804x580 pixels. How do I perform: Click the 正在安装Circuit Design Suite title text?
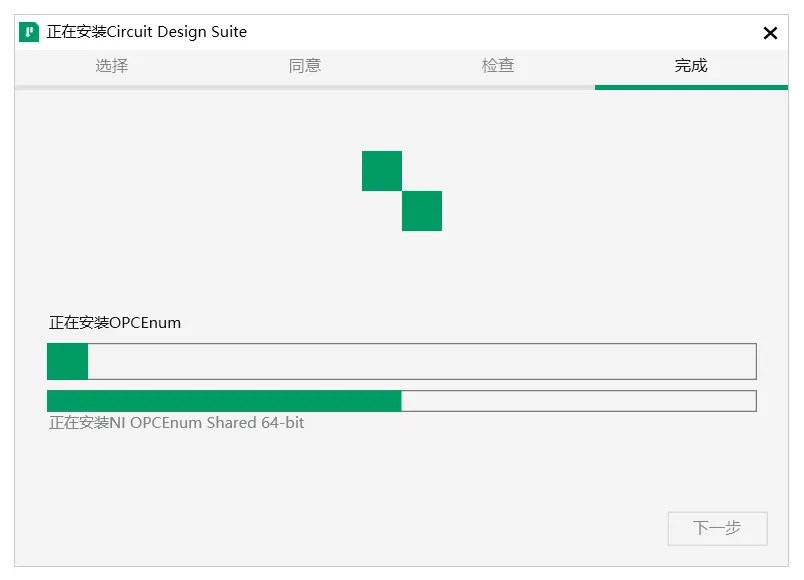(147, 32)
